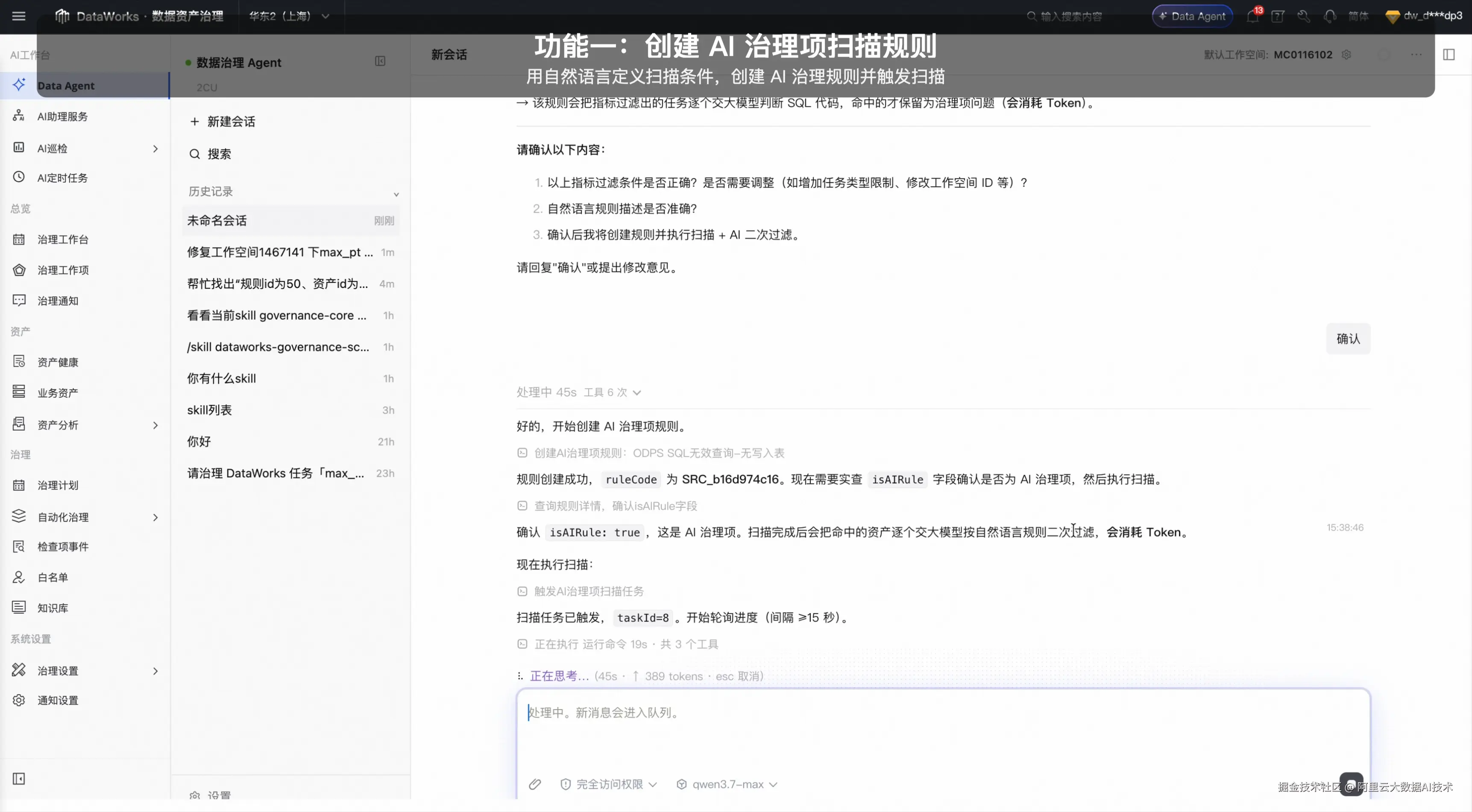Viewport: 1472px width, 812px height.
Task: Open the 华东2（上海） region dropdown
Action: click(x=289, y=16)
